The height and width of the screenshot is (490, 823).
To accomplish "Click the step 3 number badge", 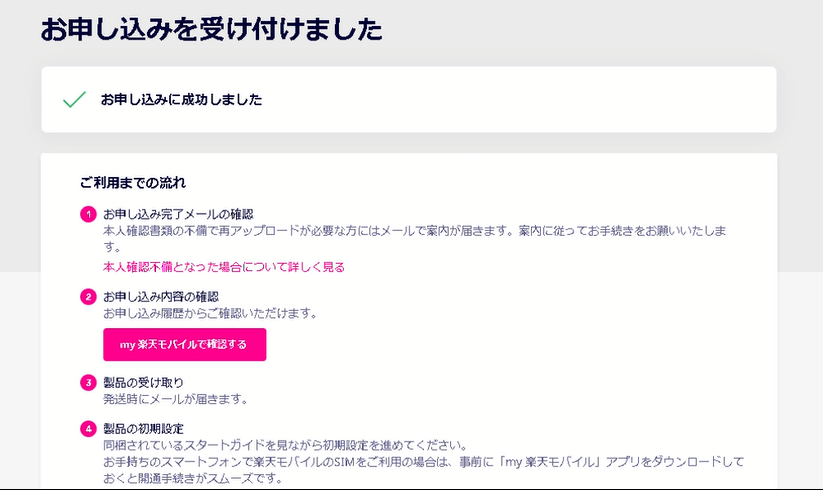I will click(x=88, y=382).
